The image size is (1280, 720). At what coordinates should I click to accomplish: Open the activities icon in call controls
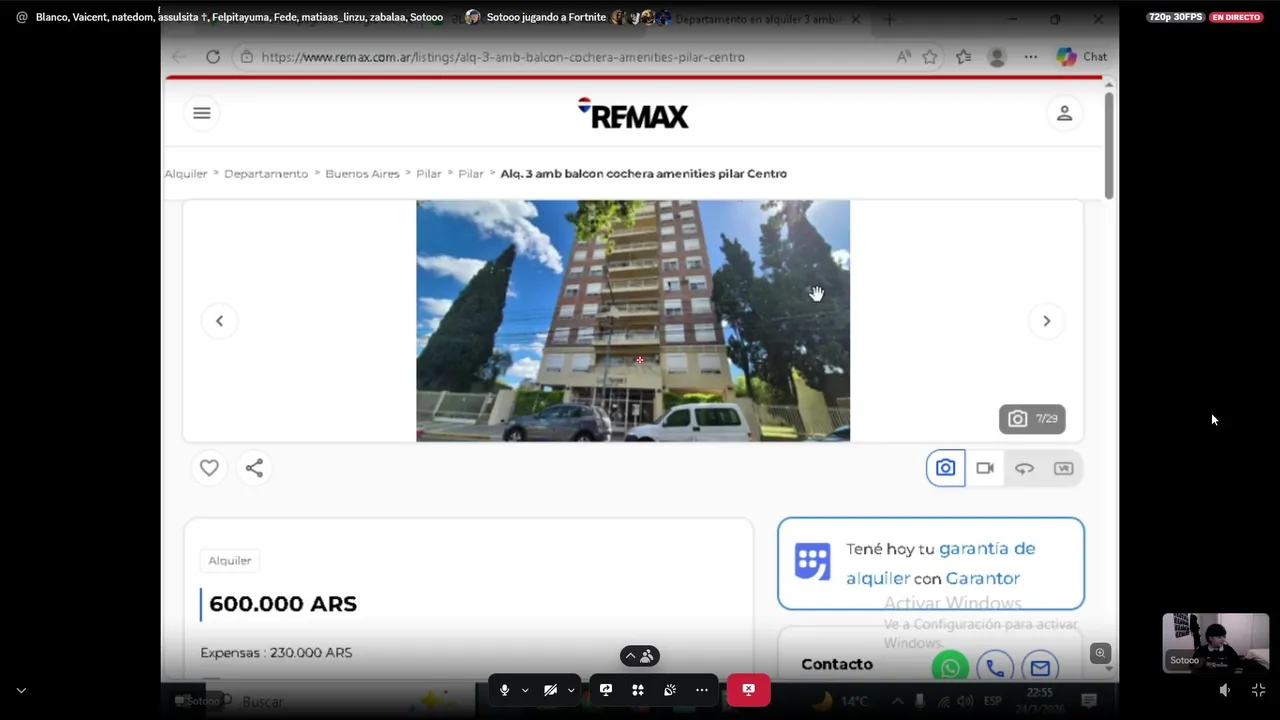638,690
